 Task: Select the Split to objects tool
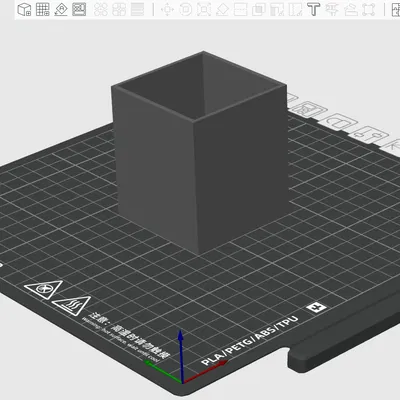tap(101, 9)
